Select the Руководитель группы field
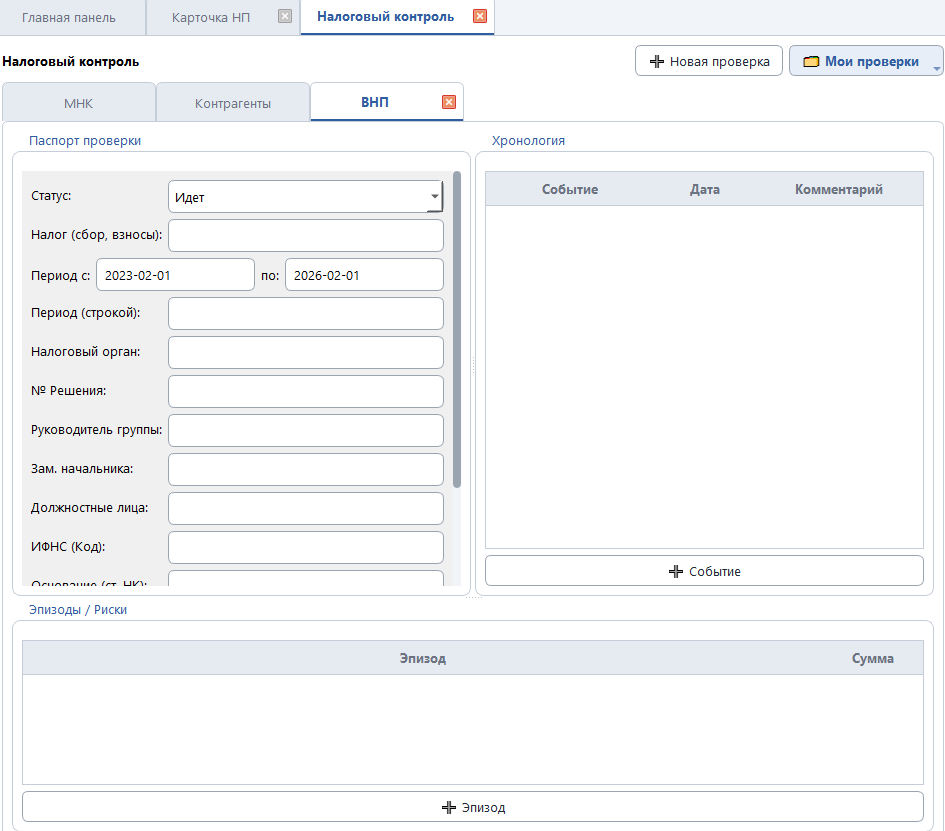945x831 pixels. tap(305, 430)
